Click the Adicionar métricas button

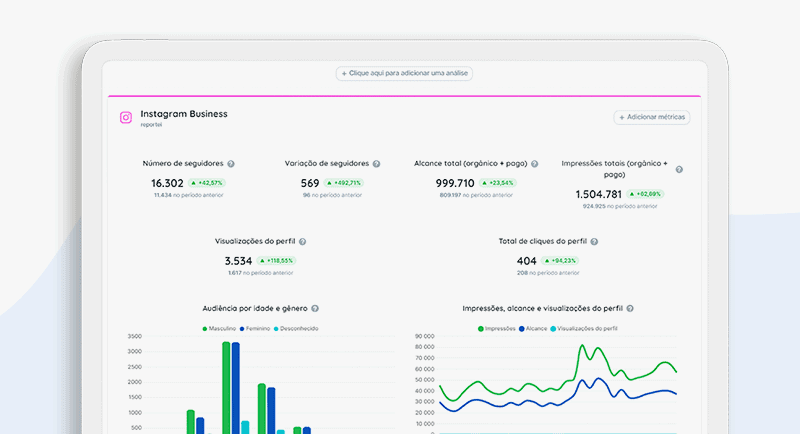pyautogui.click(x=652, y=117)
